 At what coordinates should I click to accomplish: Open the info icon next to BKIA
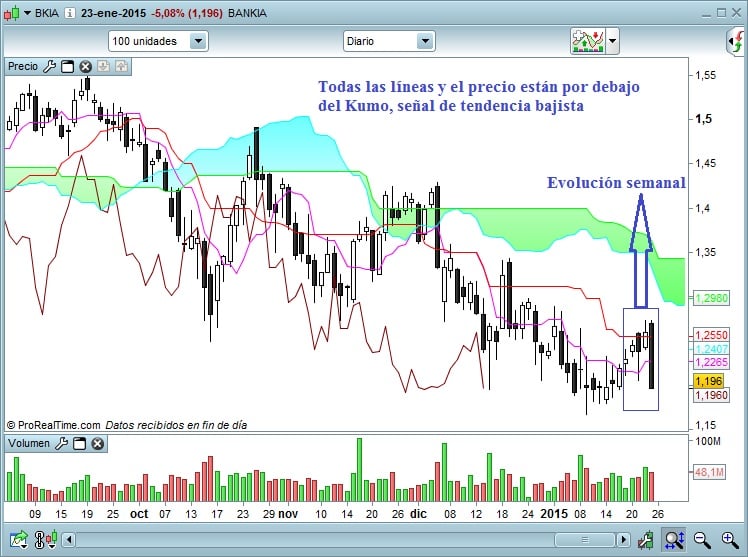point(70,13)
